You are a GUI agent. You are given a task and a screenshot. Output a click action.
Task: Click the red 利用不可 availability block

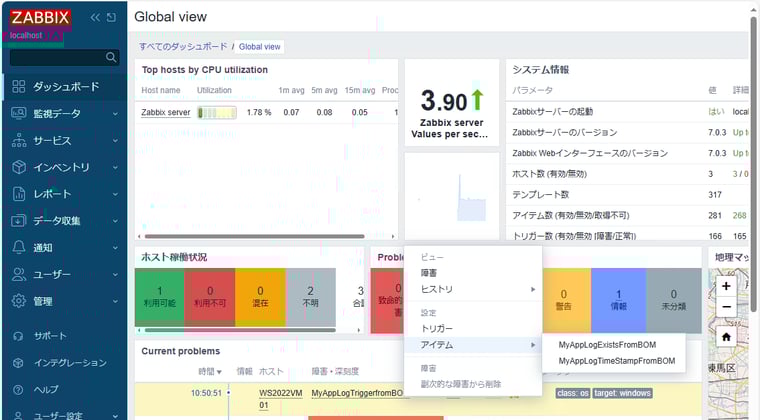[x=210, y=297]
